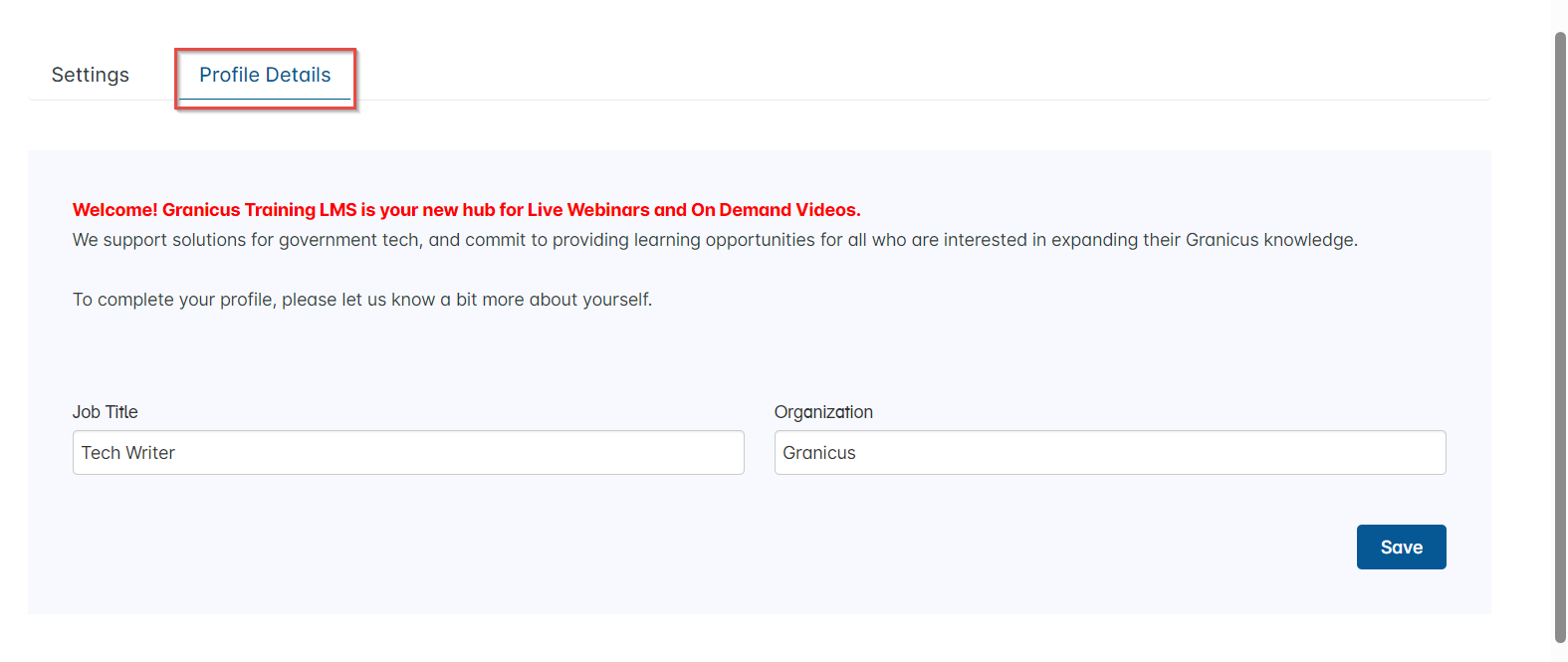Click the Organization field label

[x=823, y=412]
